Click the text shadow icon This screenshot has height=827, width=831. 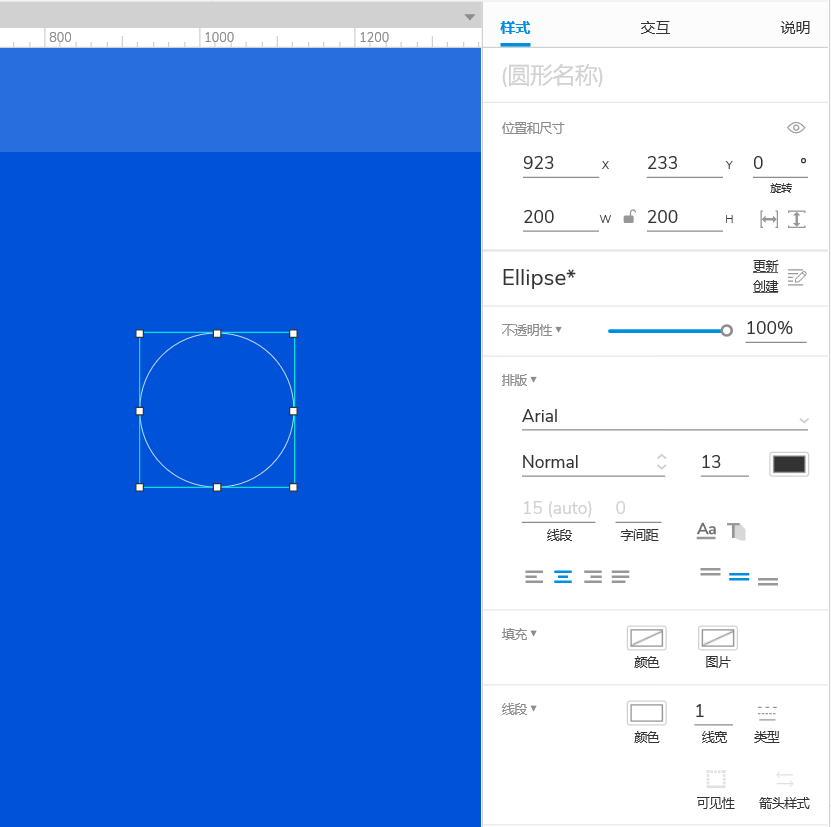736,531
